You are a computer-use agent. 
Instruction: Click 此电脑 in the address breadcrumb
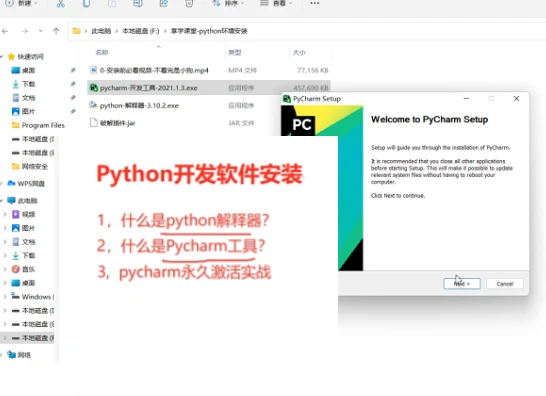pos(101,31)
